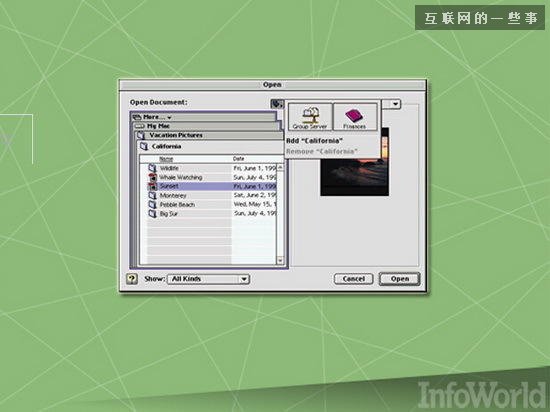The image size is (550, 412).
Task: Click the Cancel button
Action: tap(354, 279)
